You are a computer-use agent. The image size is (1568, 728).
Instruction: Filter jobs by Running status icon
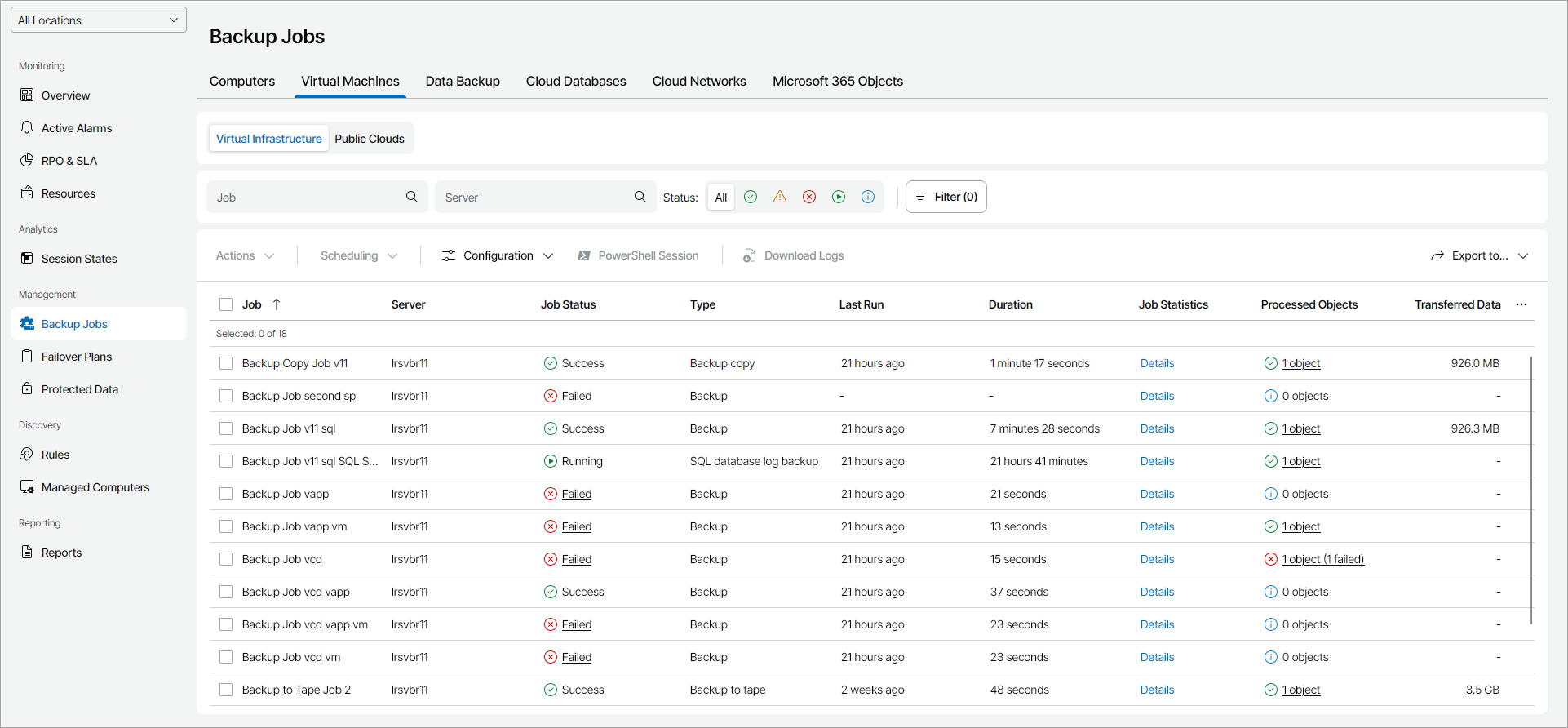pos(839,197)
